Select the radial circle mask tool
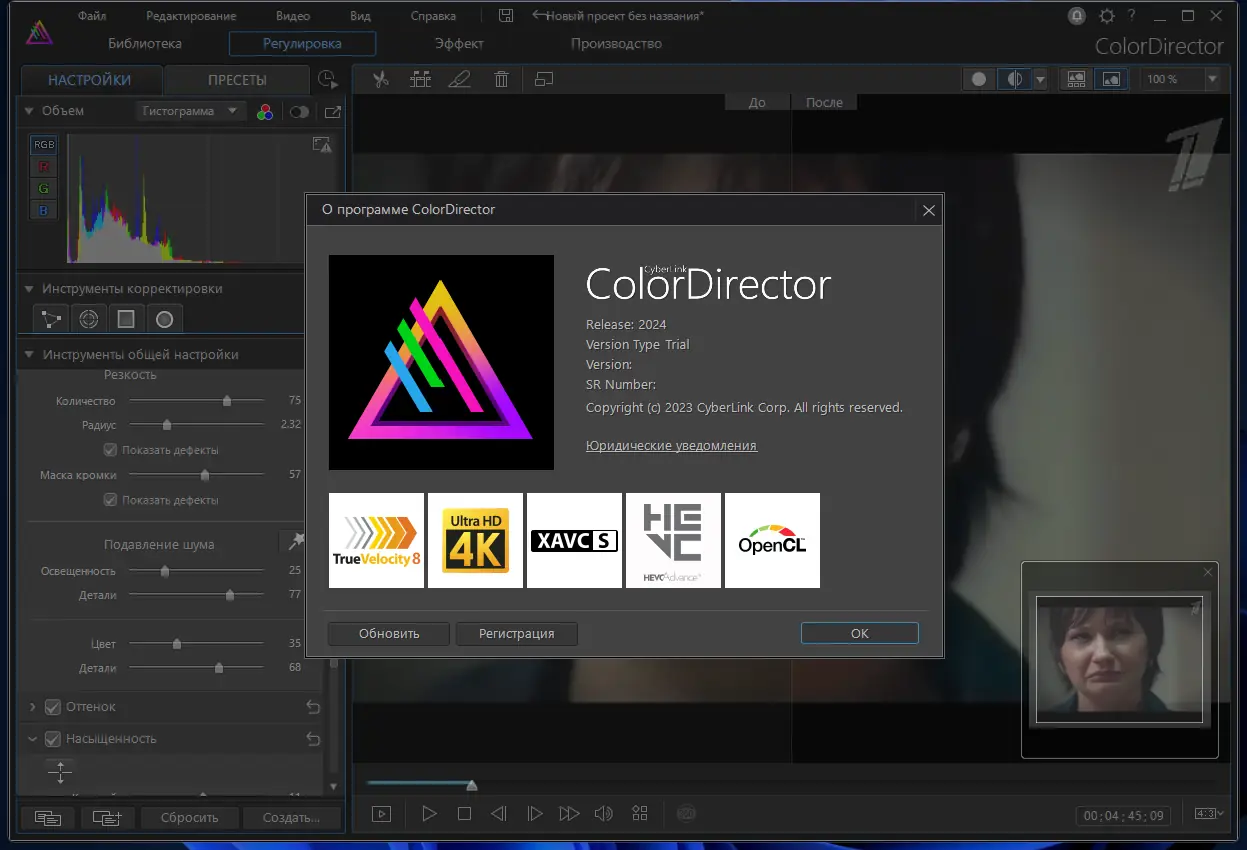Screen dimensions: 1247x850 [x=164, y=319]
